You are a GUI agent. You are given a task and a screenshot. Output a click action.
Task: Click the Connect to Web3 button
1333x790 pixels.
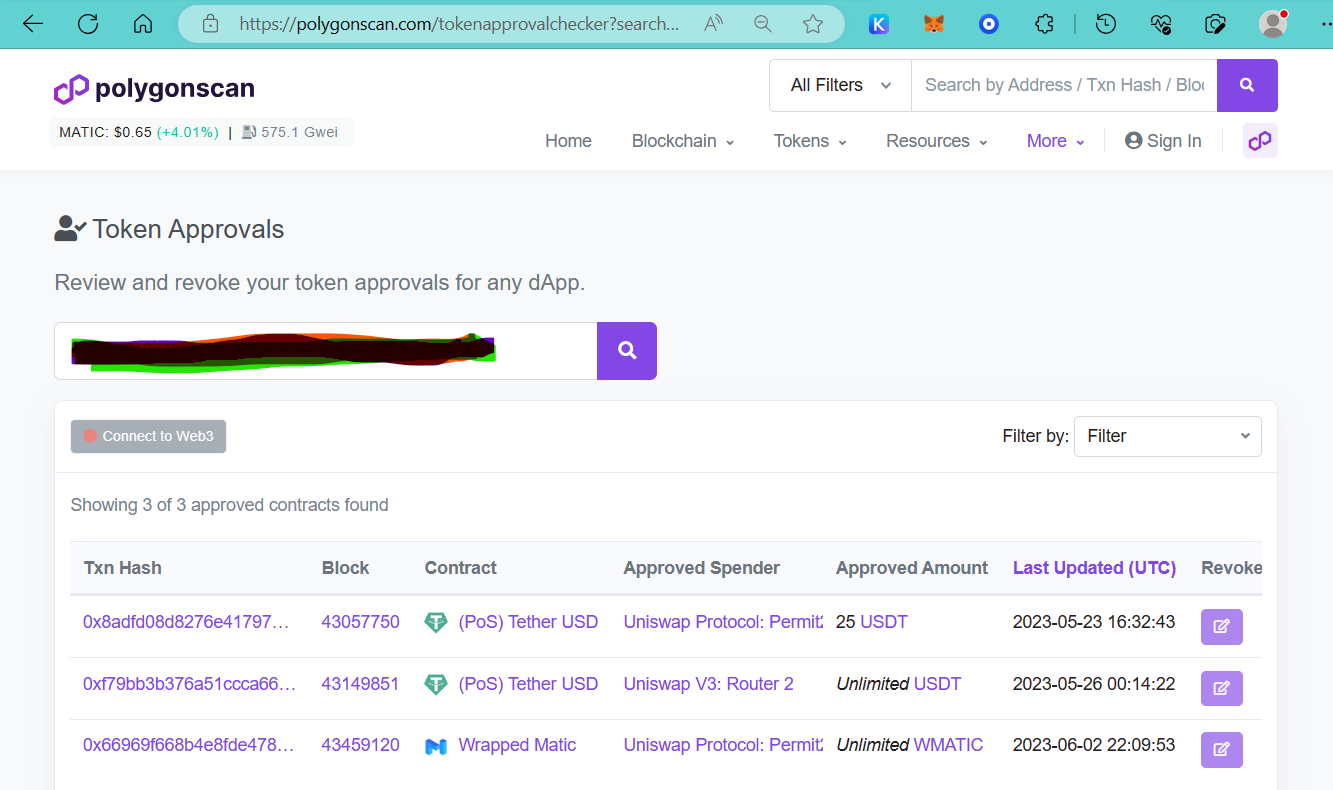tap(148, 436)
